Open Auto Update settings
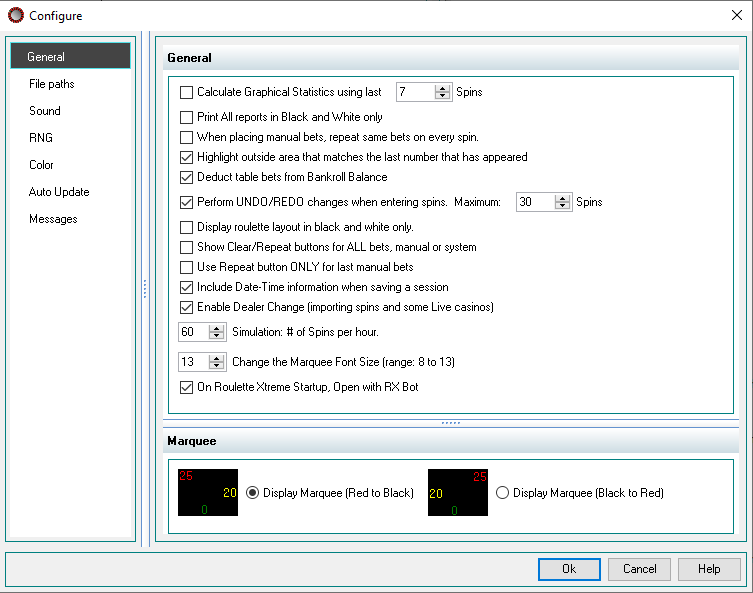 pos(59,192)
